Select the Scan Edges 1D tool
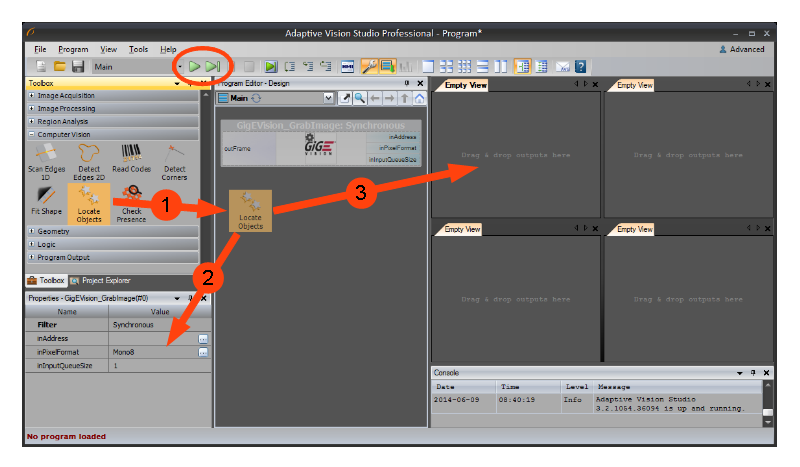Image resolution: width=800 pixels, height=467 pixels. click(45, 159)
